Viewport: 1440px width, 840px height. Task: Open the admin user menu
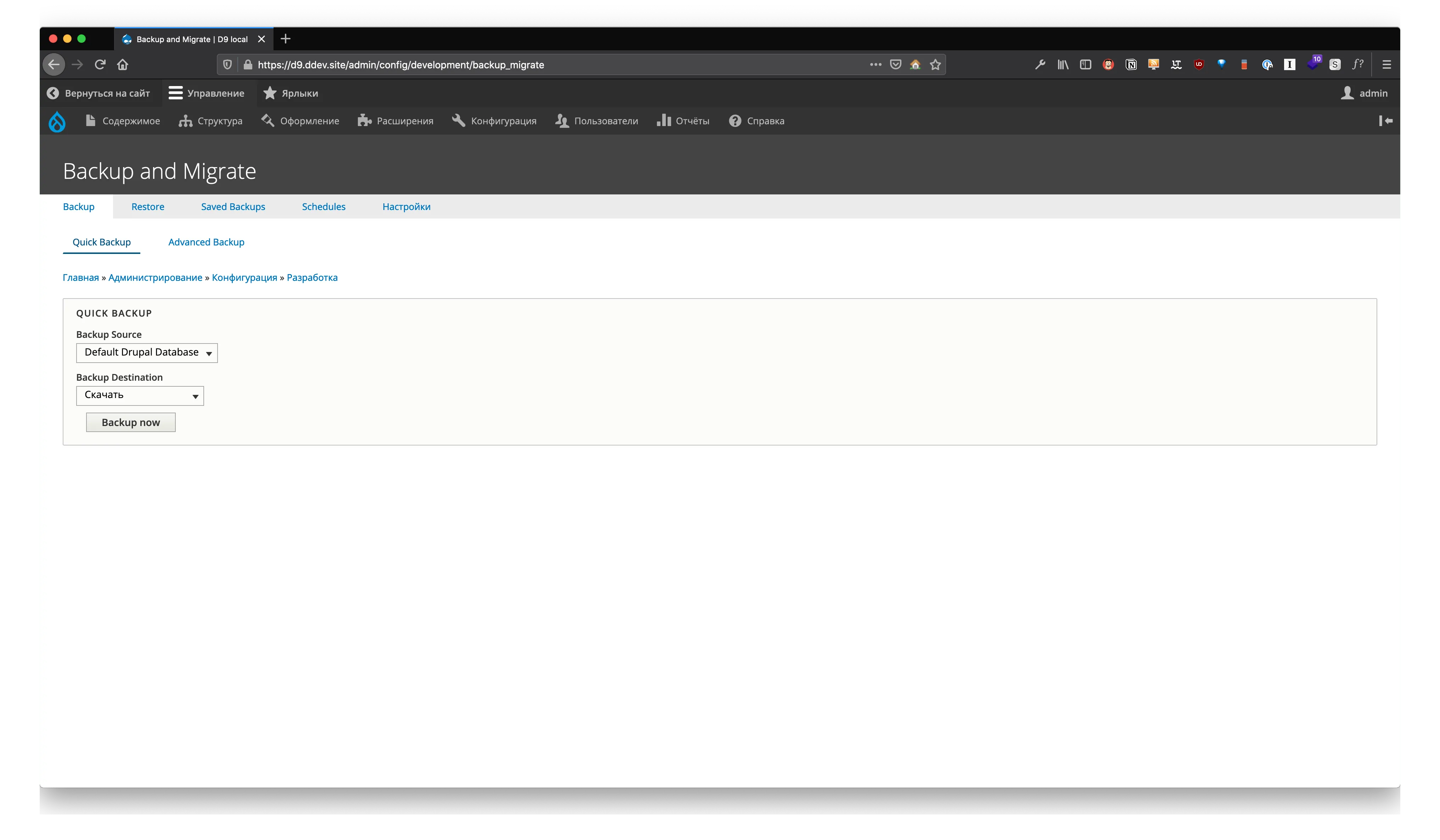point(1363,93)
